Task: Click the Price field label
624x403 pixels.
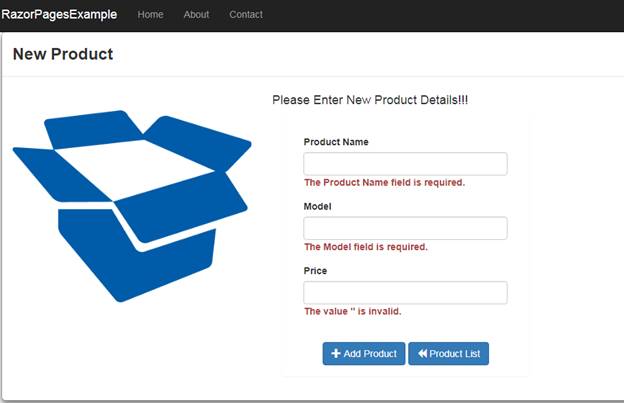Action: [x=315, y=271]
